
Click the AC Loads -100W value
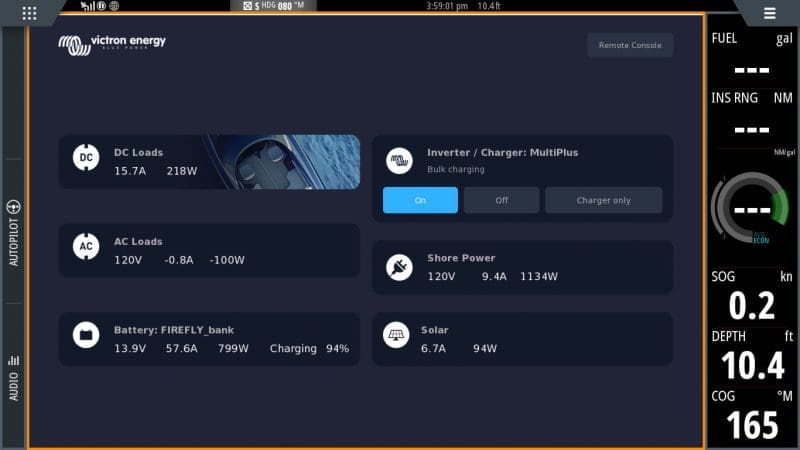227,260
